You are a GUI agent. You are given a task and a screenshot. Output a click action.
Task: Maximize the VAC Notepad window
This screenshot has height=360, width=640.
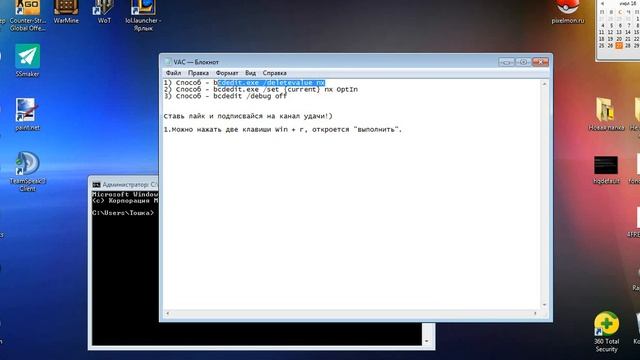pos(523,62)
